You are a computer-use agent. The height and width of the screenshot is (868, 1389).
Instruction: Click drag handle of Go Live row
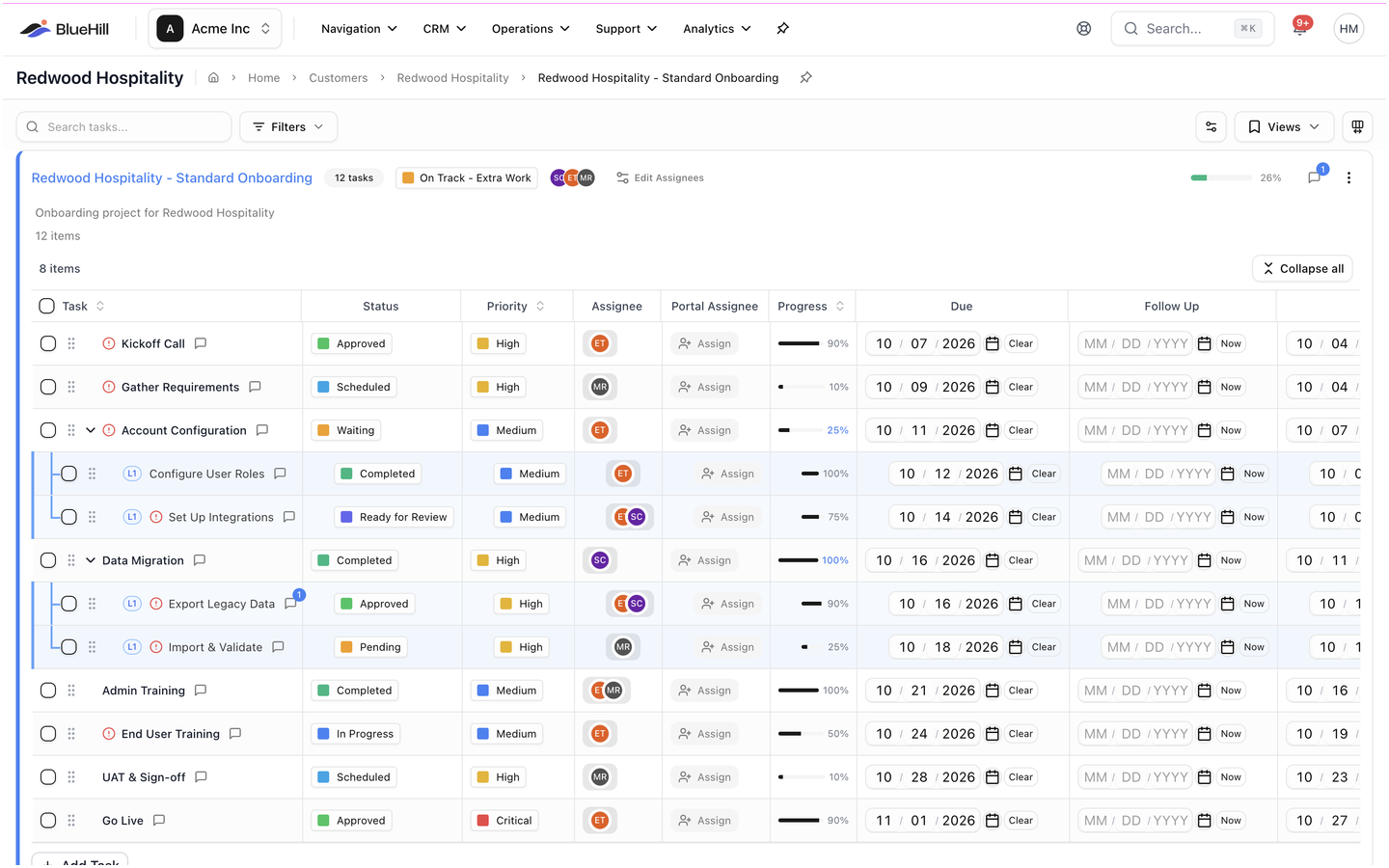(71, 821)
